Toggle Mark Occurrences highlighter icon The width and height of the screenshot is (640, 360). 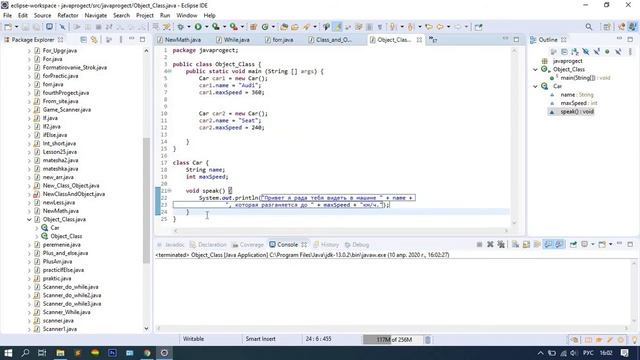coord(338,27)
